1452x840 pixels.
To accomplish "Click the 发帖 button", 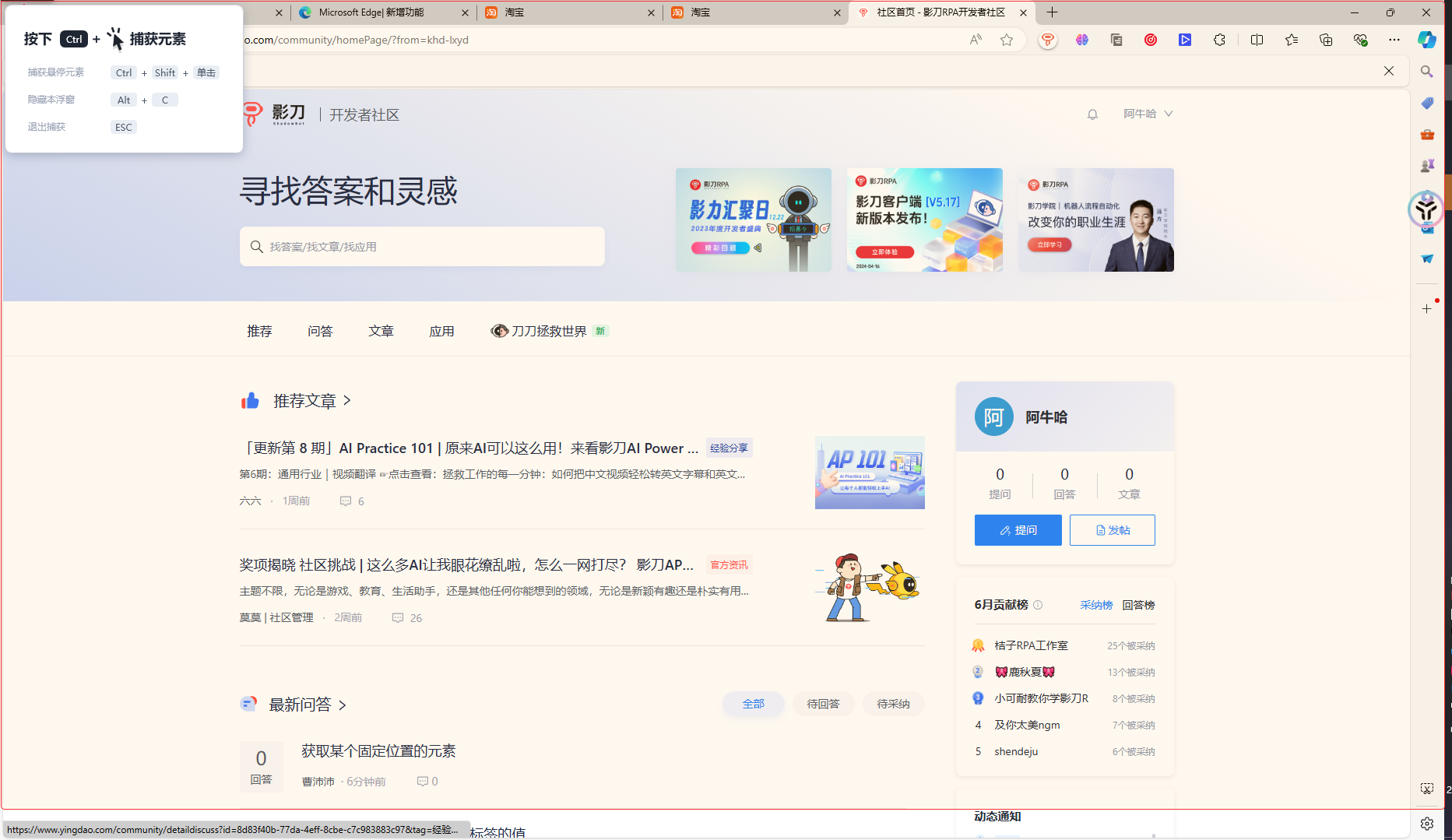I will 1112,530.
